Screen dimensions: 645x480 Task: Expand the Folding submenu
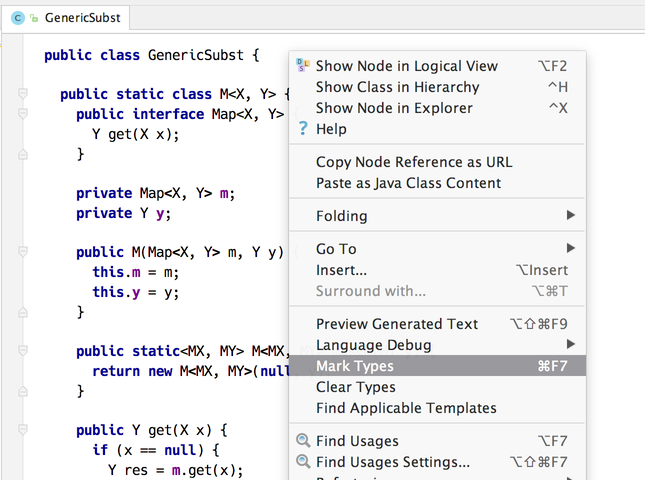(x=438, y=216)
